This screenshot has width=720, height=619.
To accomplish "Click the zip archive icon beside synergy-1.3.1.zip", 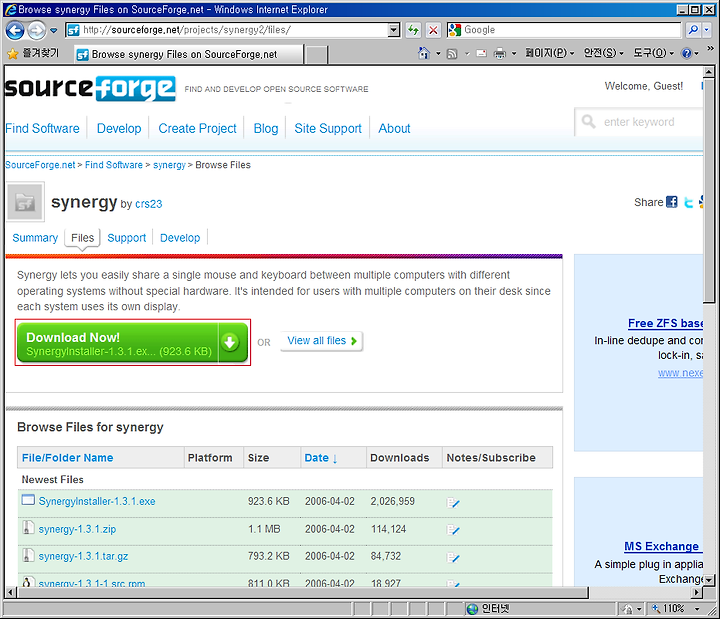I will (28, 528).
